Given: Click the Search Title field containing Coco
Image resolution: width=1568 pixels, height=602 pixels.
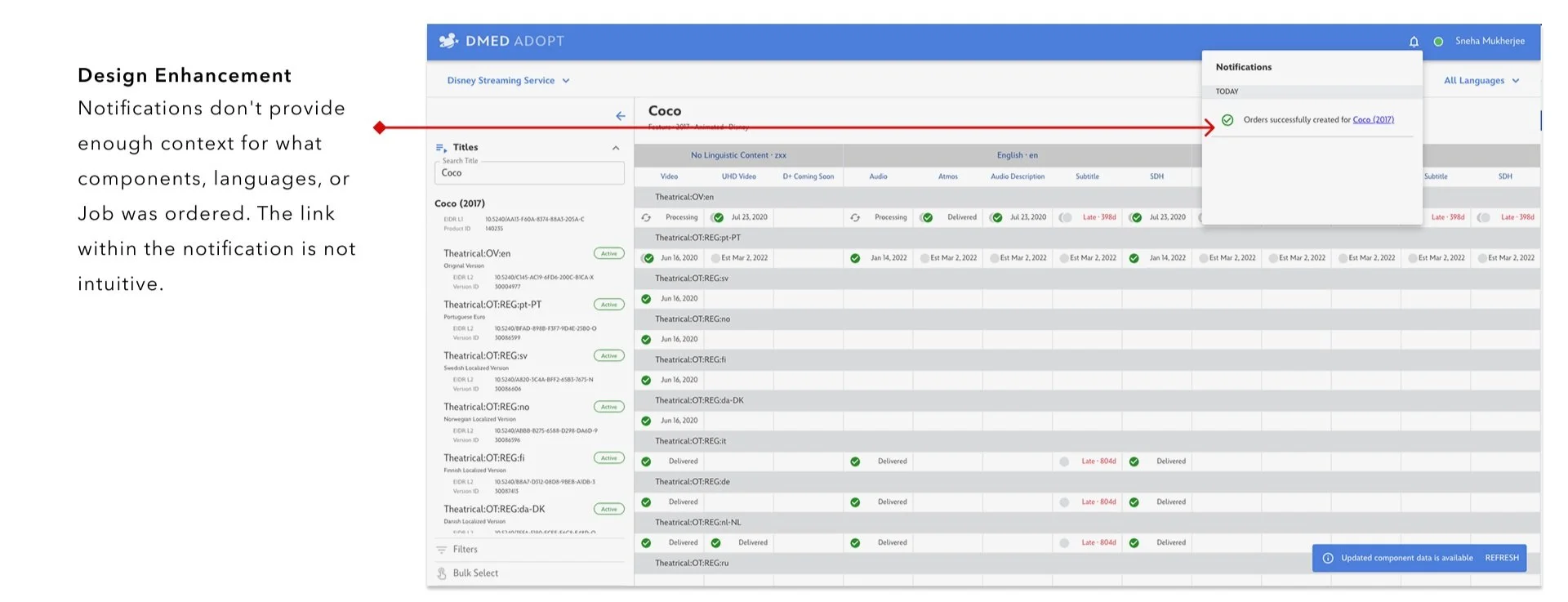Looking at the screenshot, I should point(529,173).
